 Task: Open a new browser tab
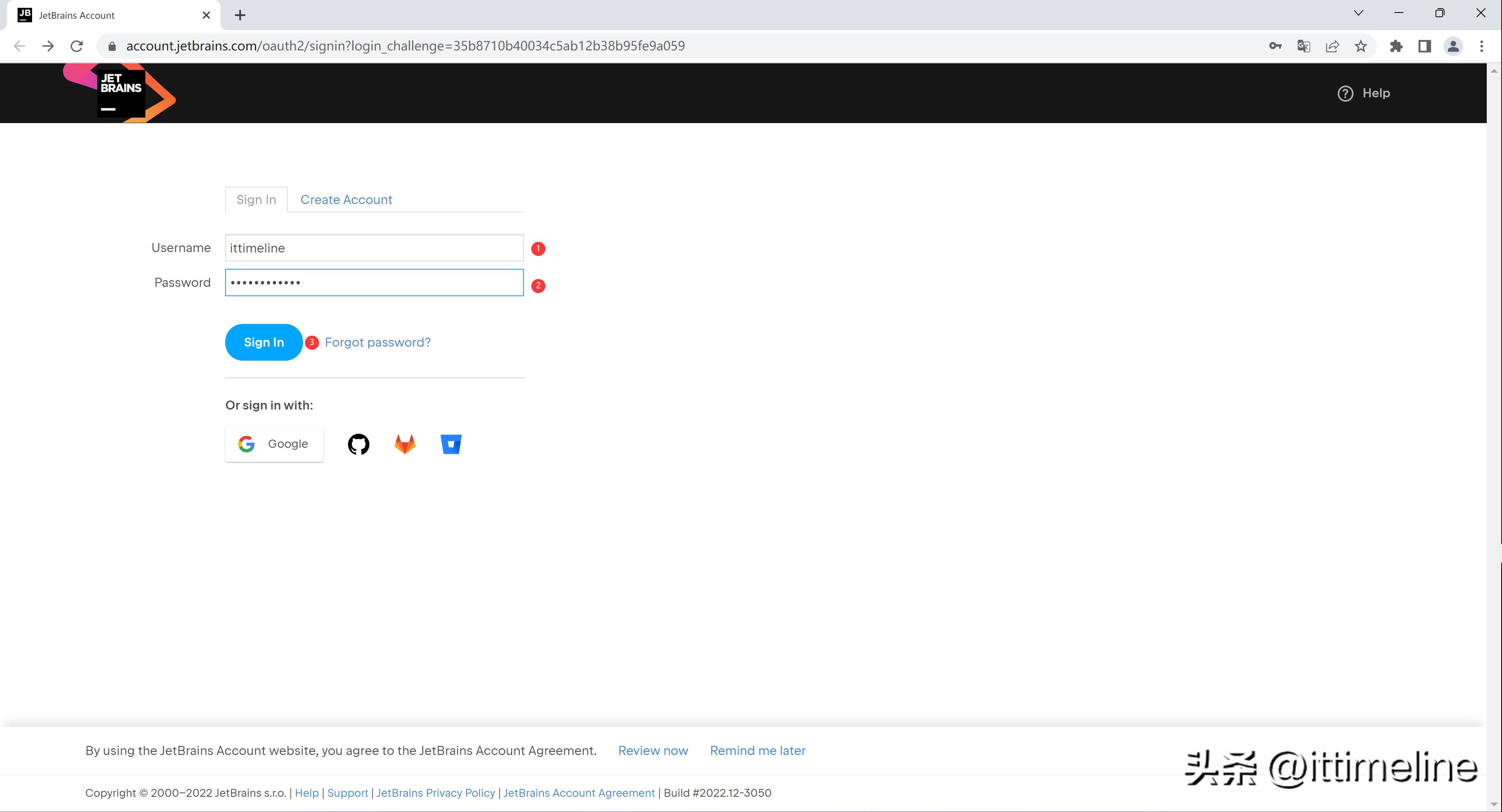click(x=240, y=15)
